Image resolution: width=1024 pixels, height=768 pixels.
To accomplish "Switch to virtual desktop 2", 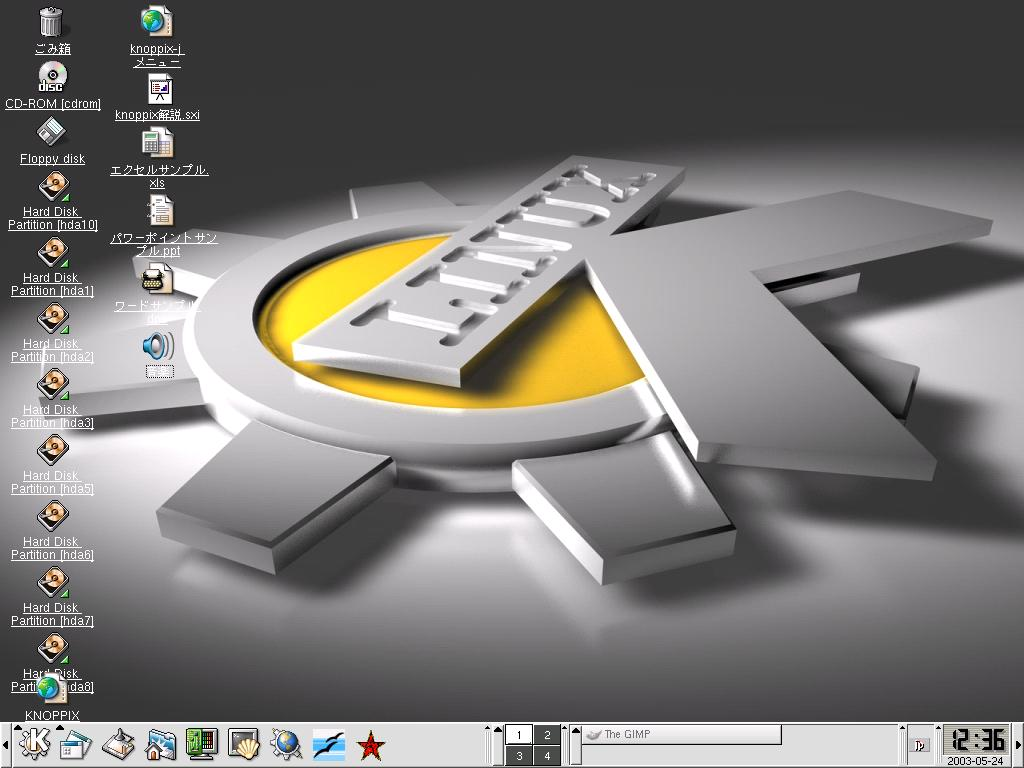I will (x=547, y=735).
